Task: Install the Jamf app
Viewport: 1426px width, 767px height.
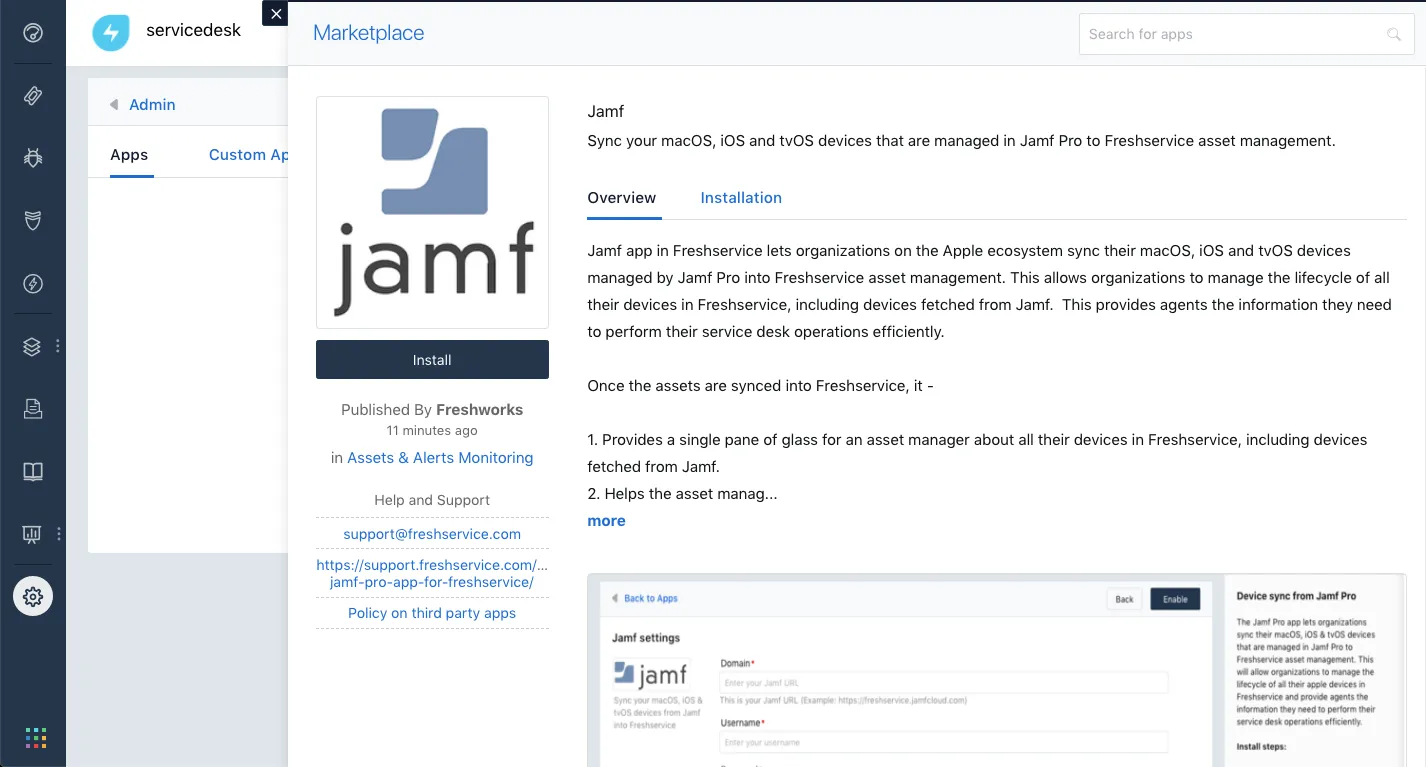Action: (431, 359)
